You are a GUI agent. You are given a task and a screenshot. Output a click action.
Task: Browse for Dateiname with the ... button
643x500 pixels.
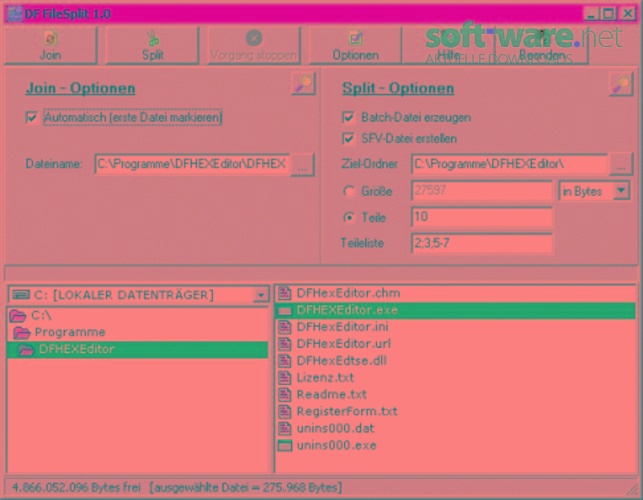(x=303, y=165)
